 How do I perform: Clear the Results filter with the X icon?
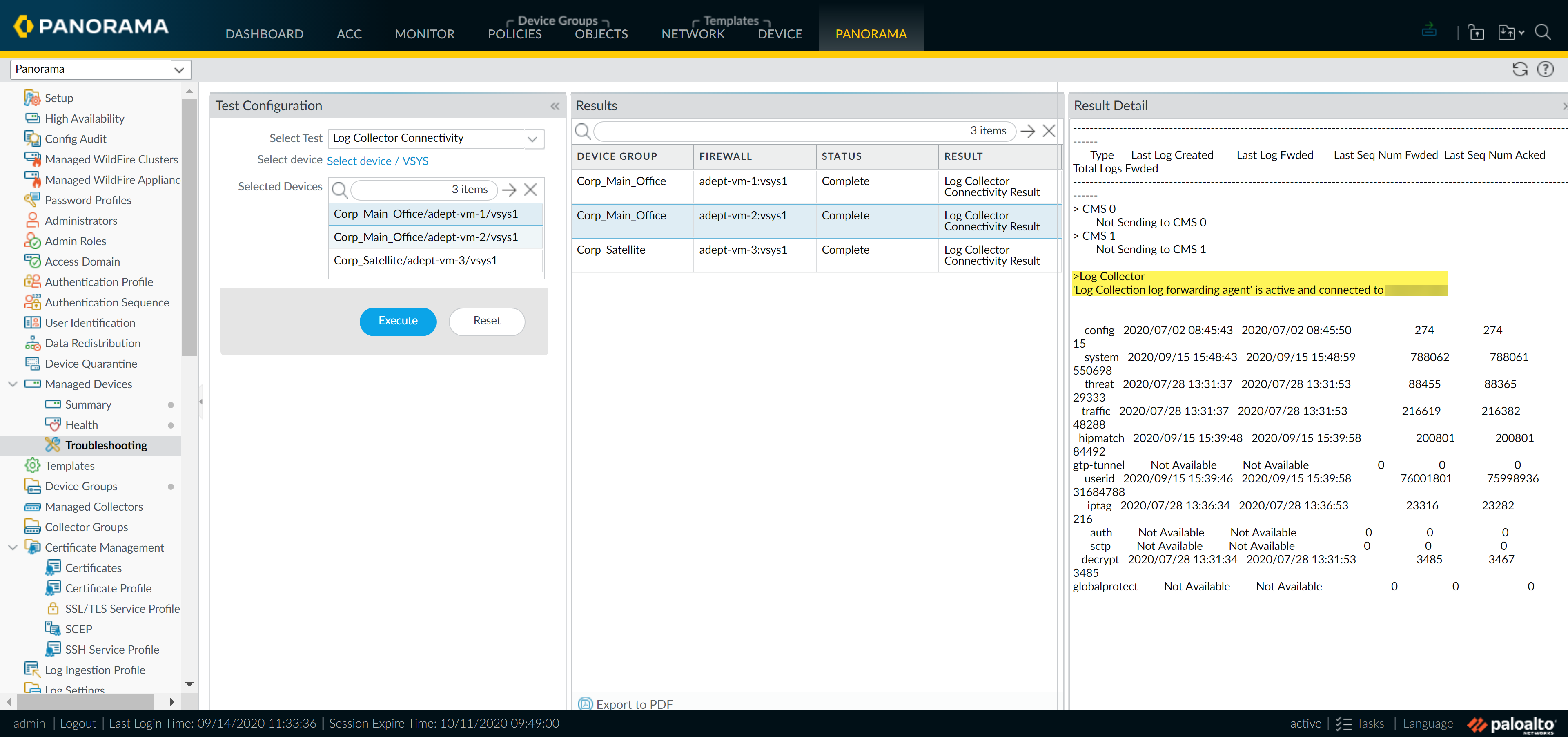point(1049,131)
